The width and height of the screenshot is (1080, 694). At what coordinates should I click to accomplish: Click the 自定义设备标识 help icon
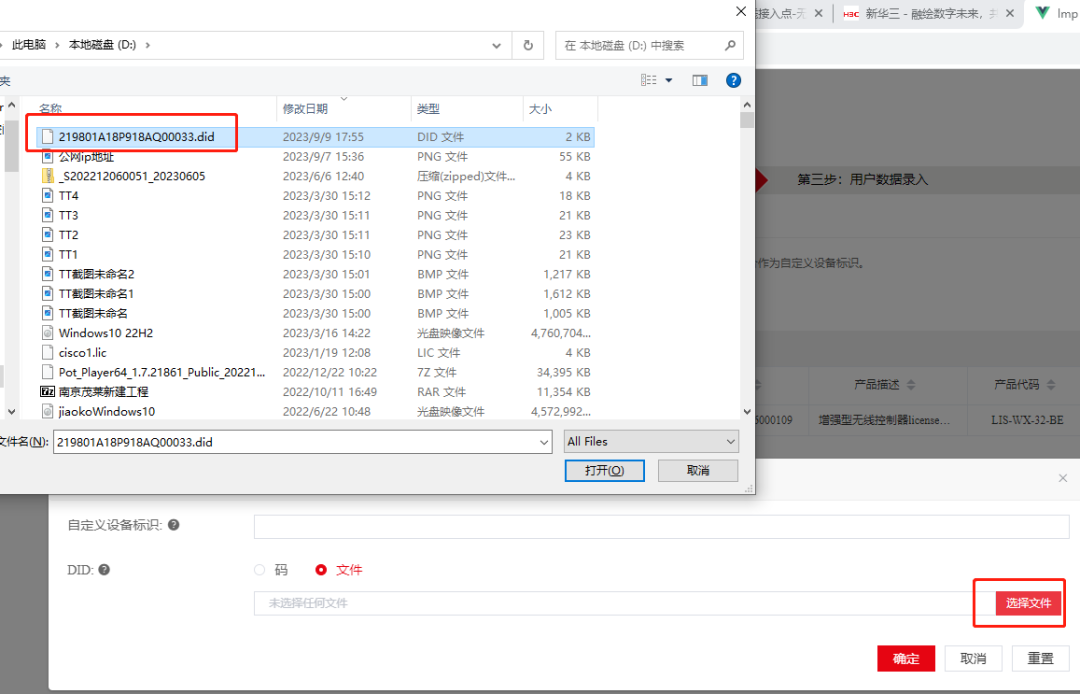[x=174, y=525]
